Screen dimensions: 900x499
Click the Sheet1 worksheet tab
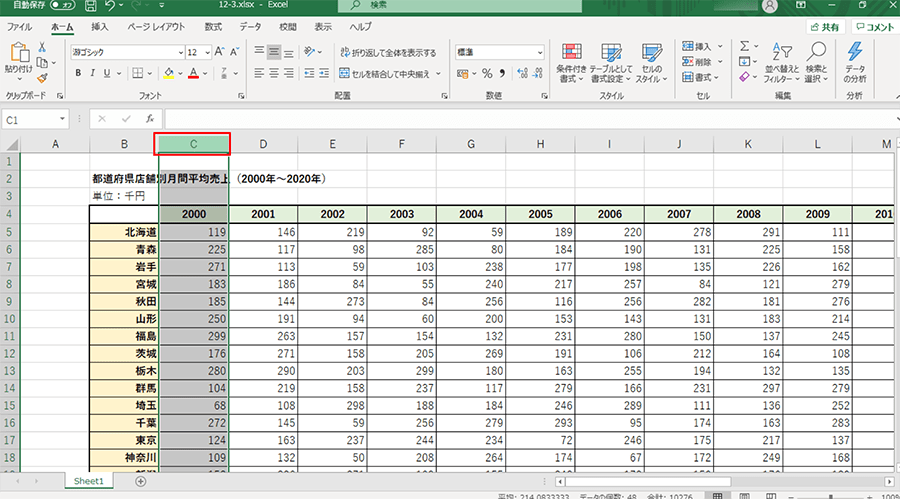(88, 481)
